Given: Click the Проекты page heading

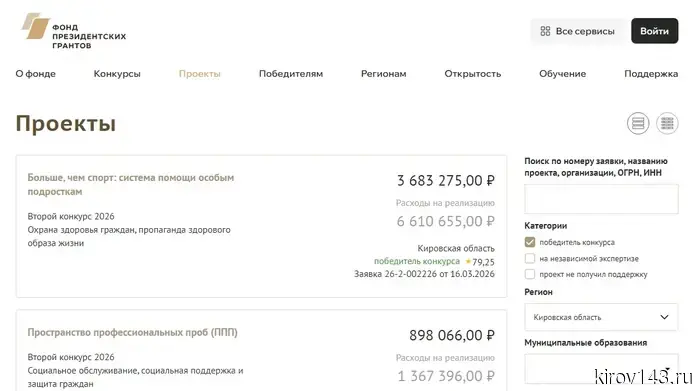Looking at the screenshot, I should (66, 123).
